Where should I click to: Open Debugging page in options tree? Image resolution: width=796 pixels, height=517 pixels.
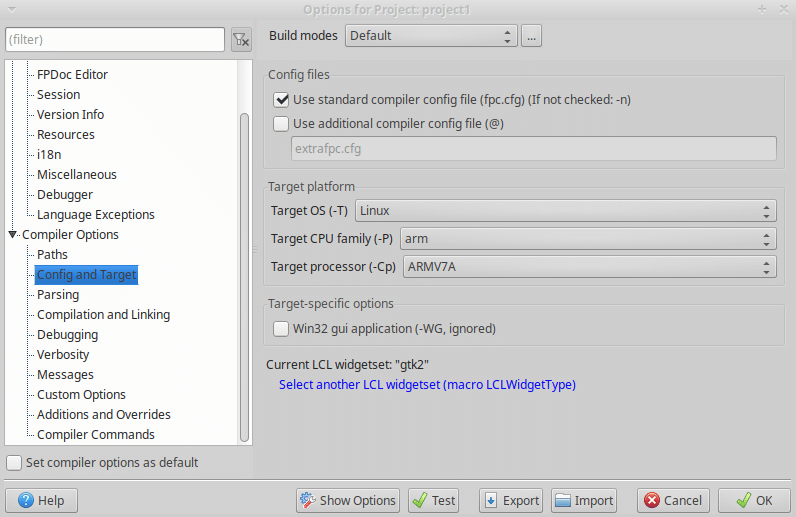point(67,335)
